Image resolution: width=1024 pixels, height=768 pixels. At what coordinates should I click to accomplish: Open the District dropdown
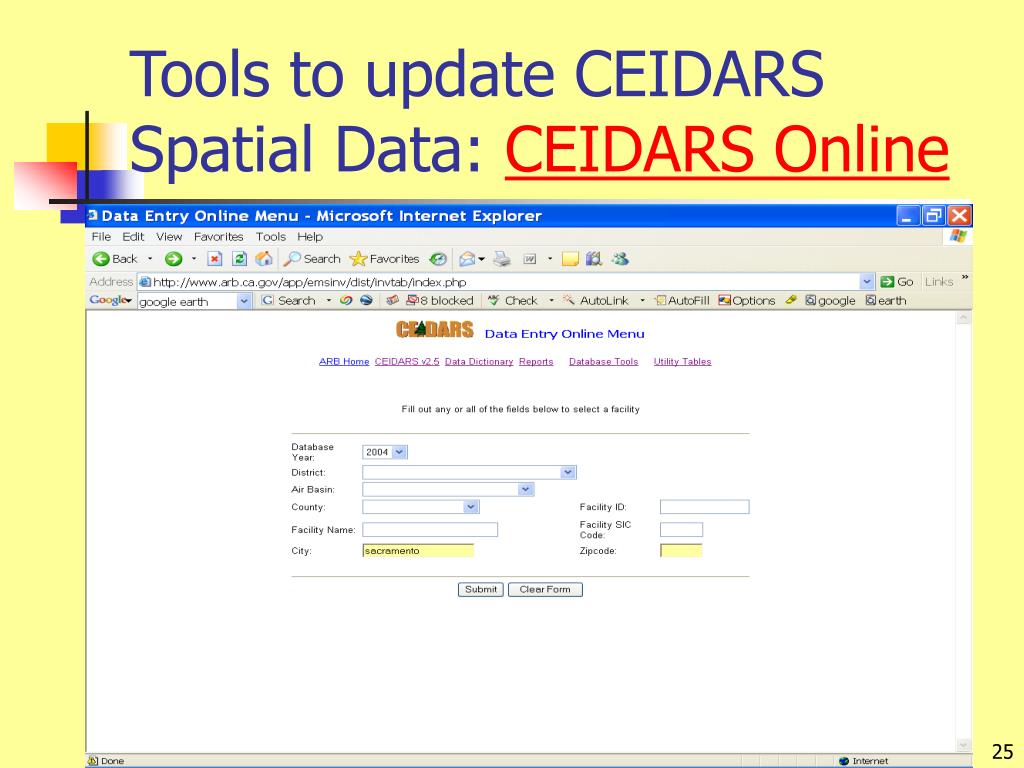point(470,472)
